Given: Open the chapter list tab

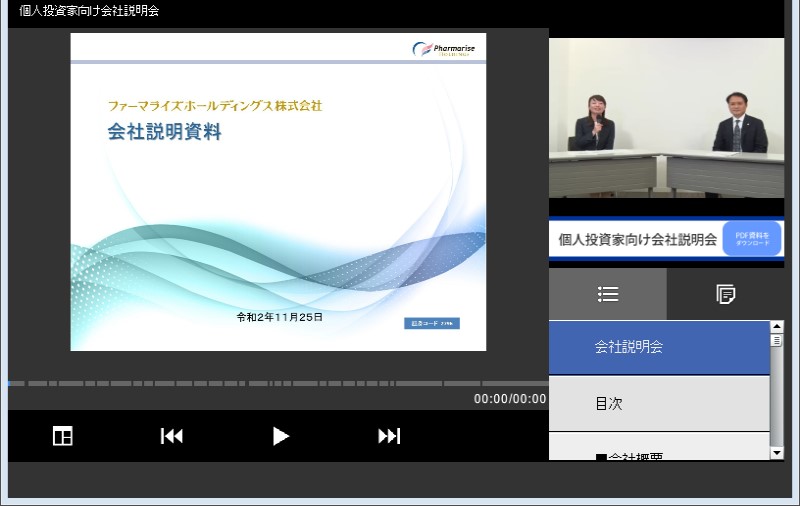Looking at the screenshot, I should 608,294.
